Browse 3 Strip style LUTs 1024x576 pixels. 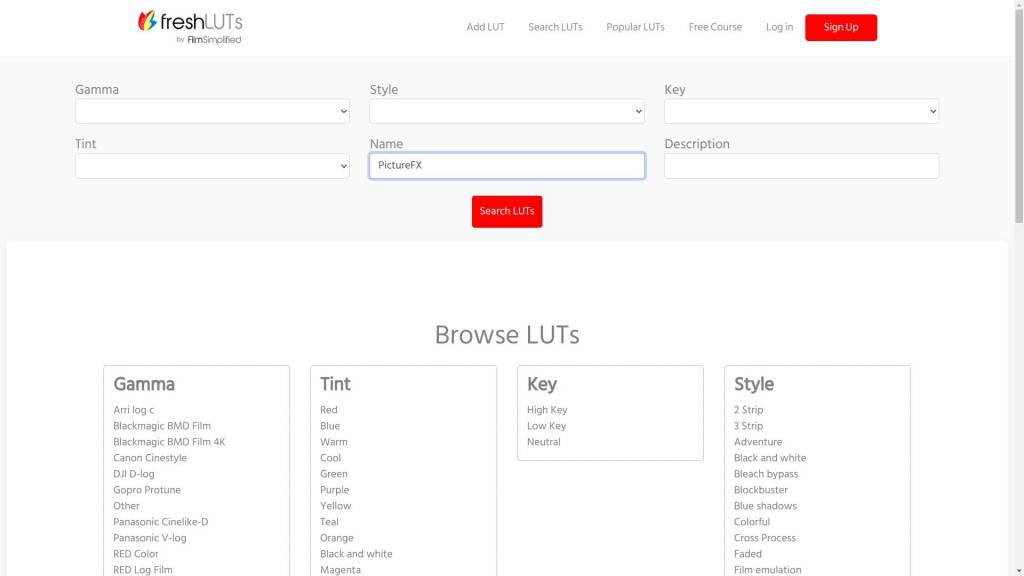748,426
